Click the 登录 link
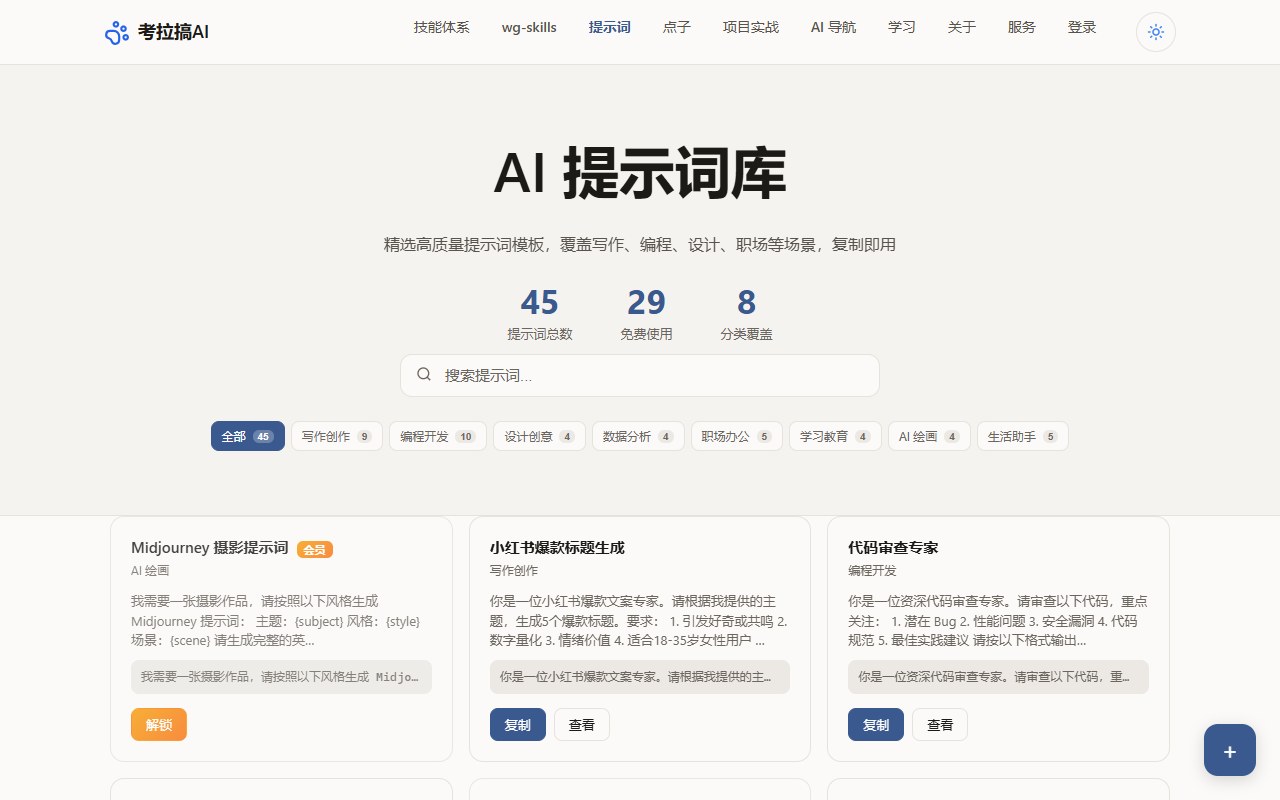 [x=1082, y=28]
